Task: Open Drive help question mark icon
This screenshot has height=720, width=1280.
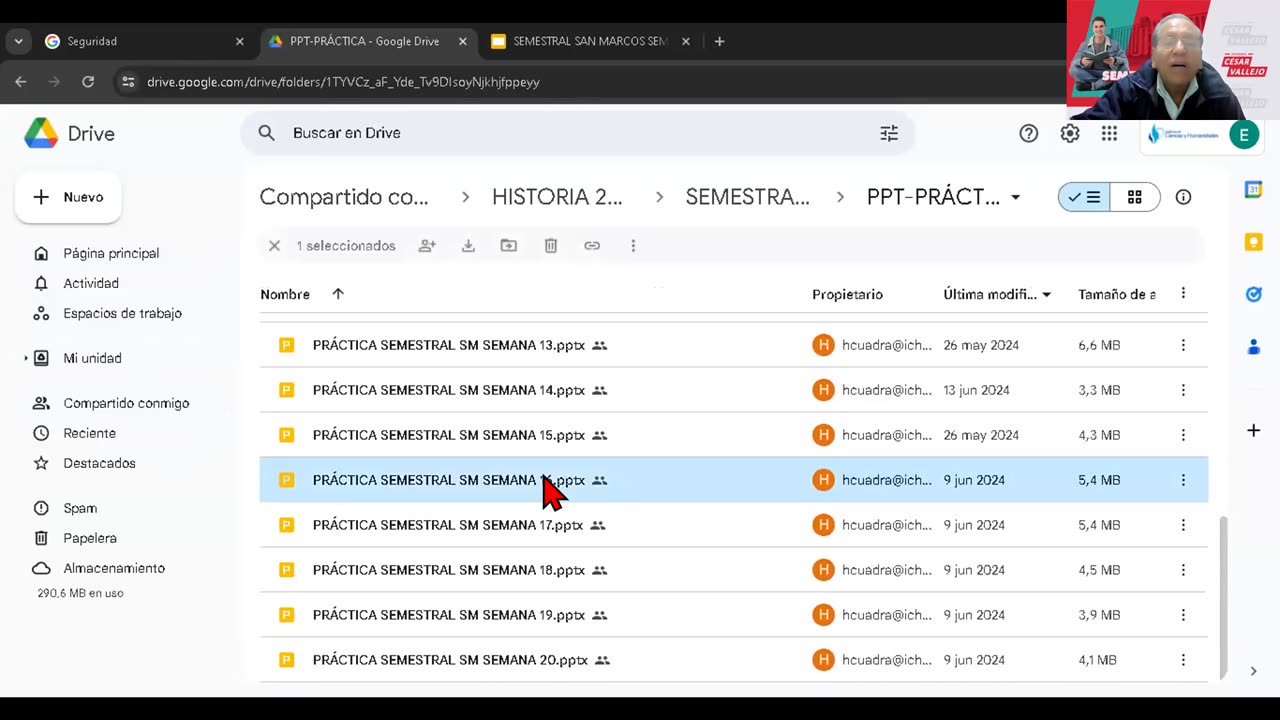Action: (x=1028, y=133)
